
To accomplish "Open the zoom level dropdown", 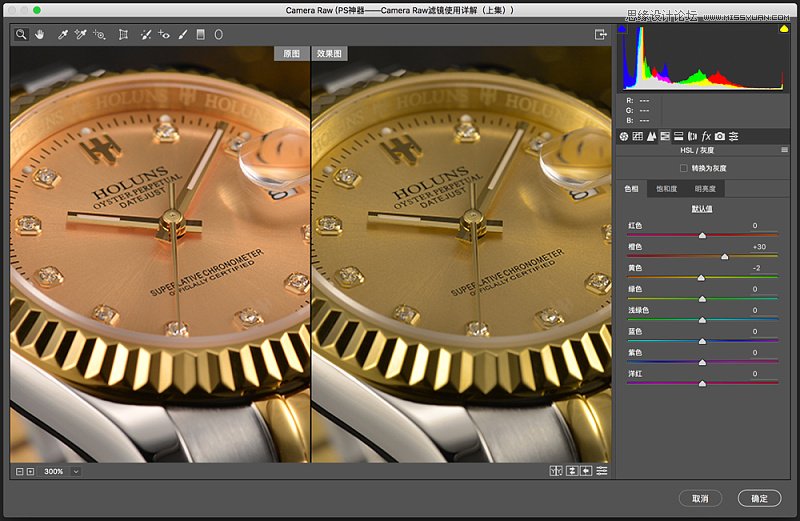I will pos(76,472).
